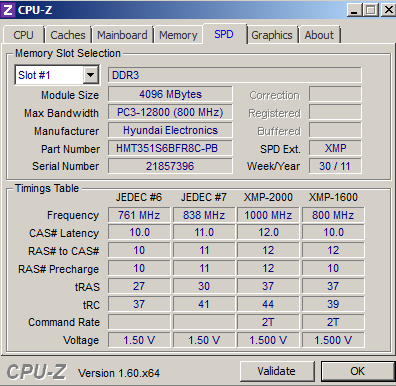Close the CPU-Z window
The height and width of the screenshot is (386, 396).
pos(388,10)
